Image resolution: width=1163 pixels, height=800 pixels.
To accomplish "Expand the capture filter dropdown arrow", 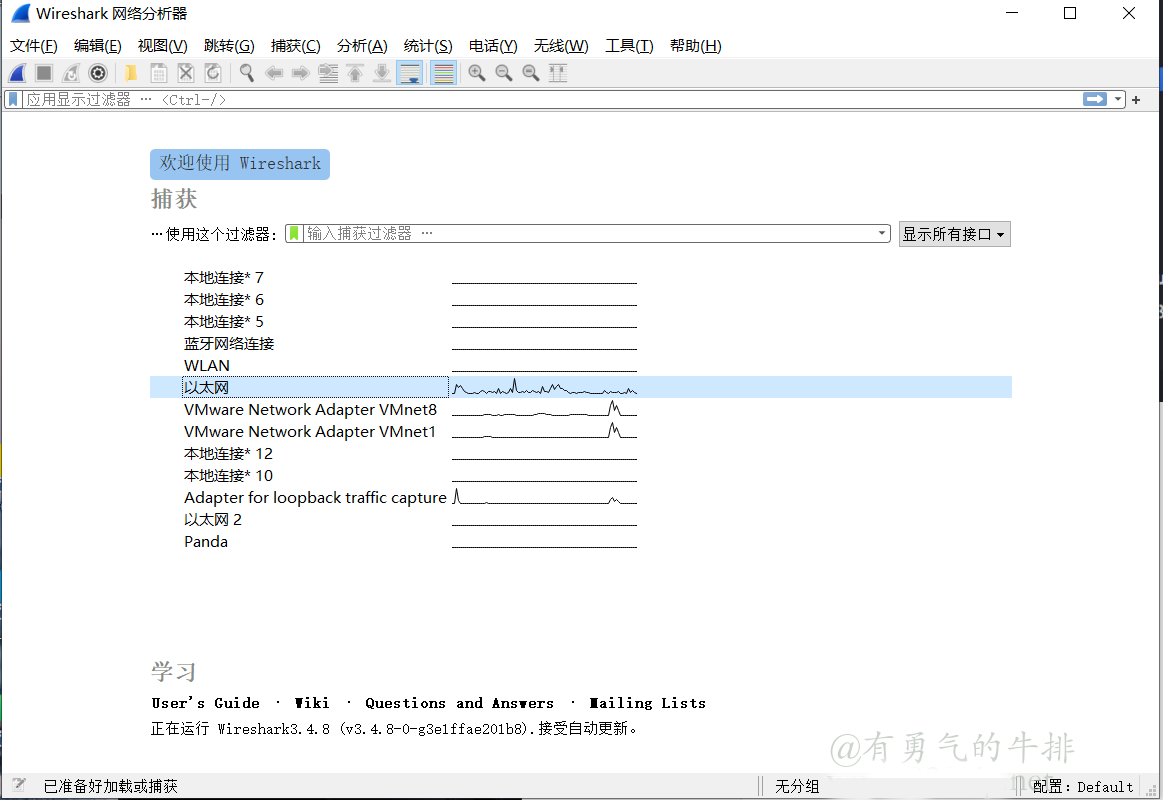I will tap(881, 233).
